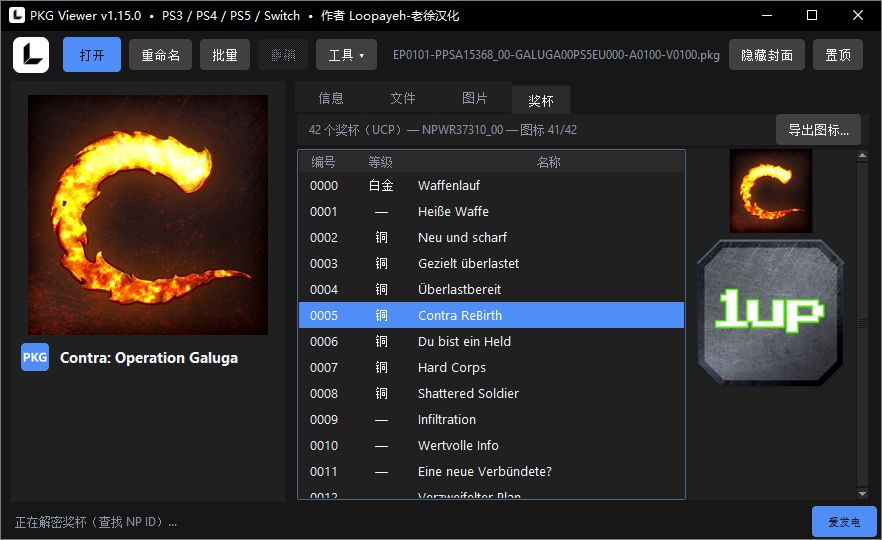
Task: Click the 1up trophy icon image
Action: pos(770,312)
